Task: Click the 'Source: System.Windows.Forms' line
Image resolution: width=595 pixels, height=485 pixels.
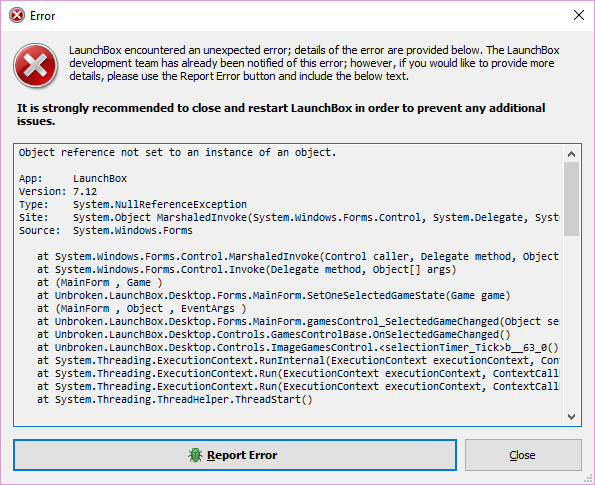Action: [106, 230]
